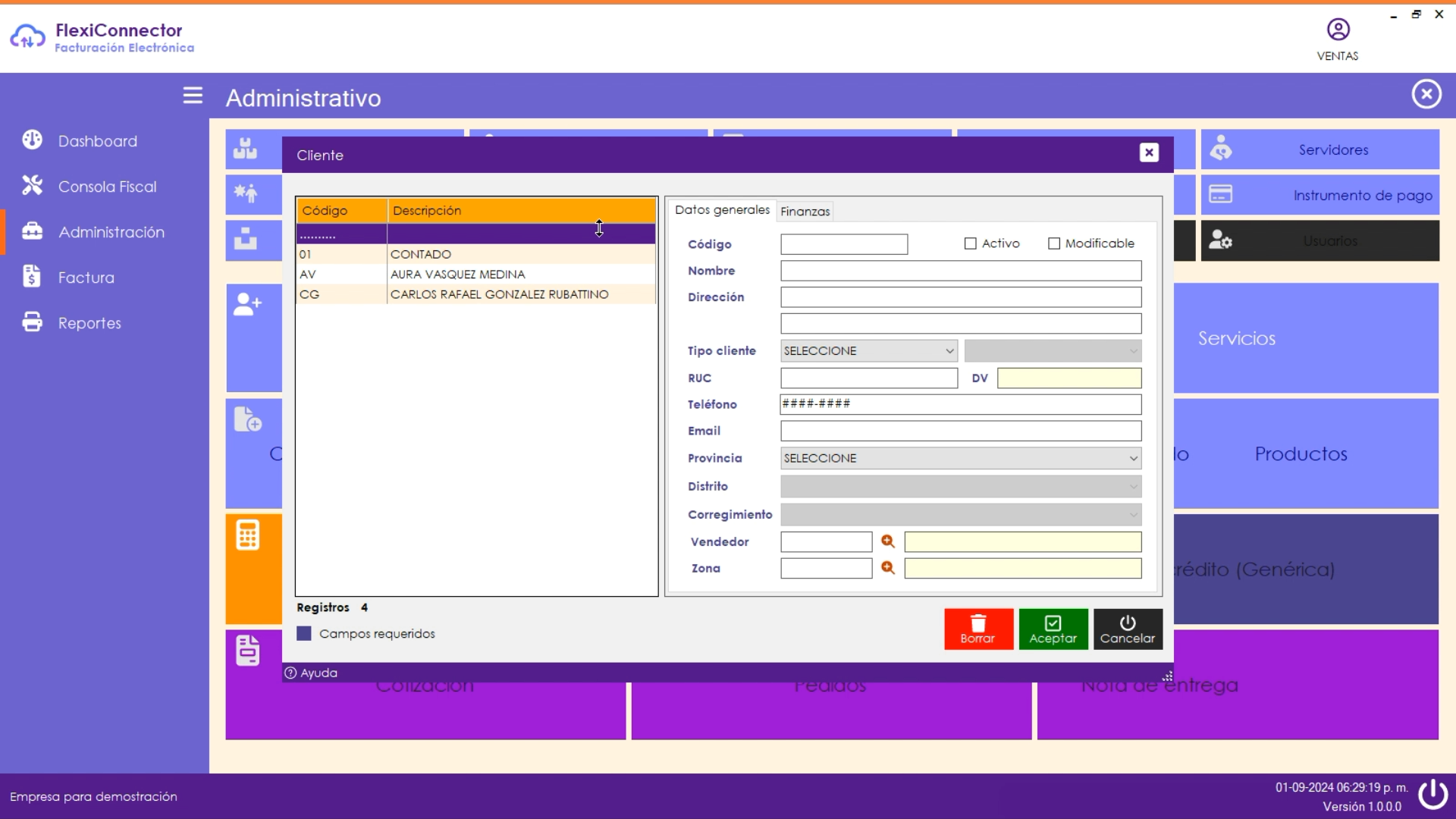The height and width of the screenshot is (819, 1456).
Task: Open Consola Fiscal tools icon
Action: (x=33, y=186)
